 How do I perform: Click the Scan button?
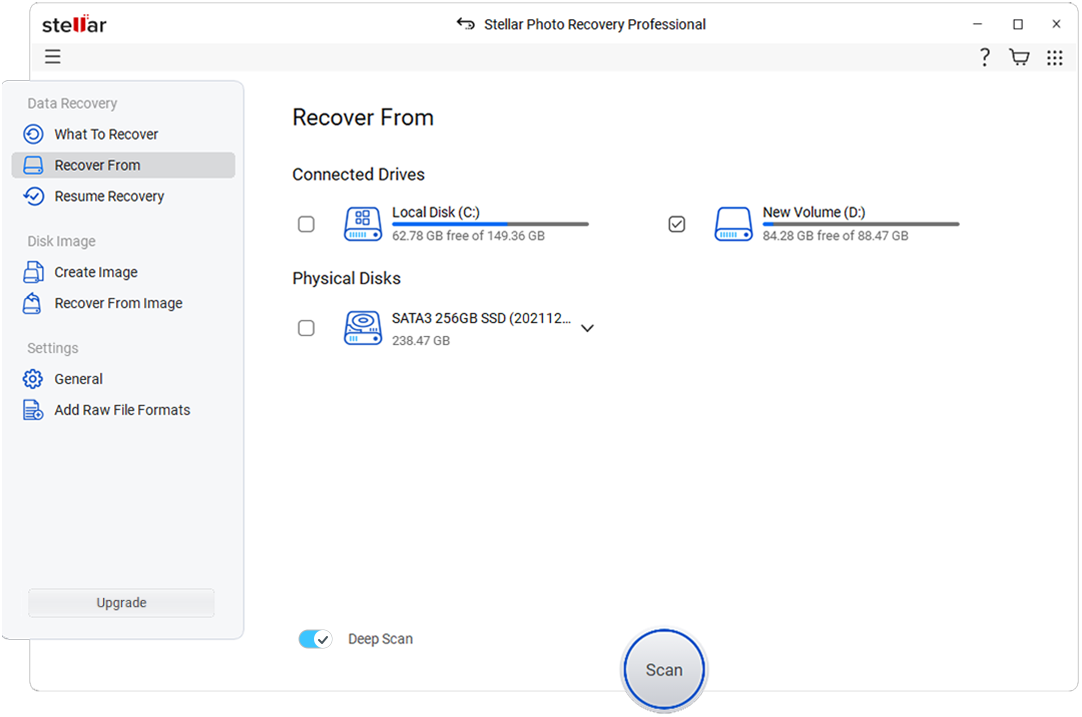point(663,669)
